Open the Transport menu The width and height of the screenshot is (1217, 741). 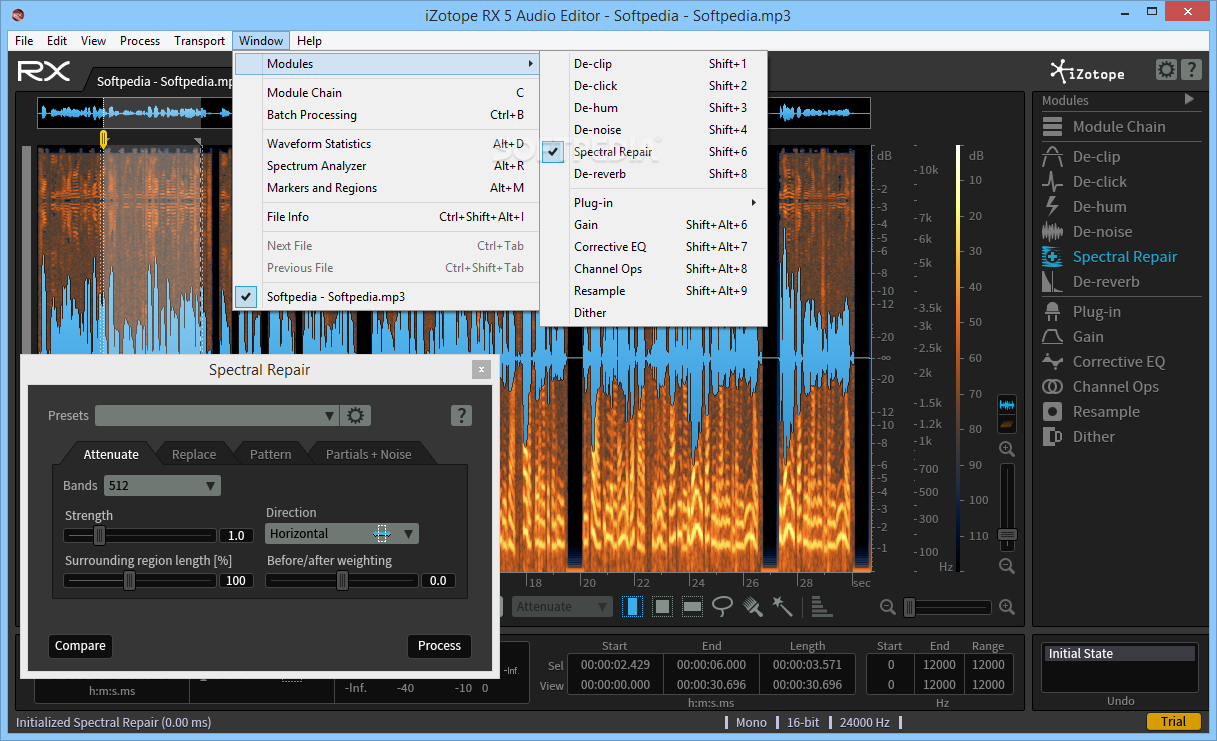point(199,41)
